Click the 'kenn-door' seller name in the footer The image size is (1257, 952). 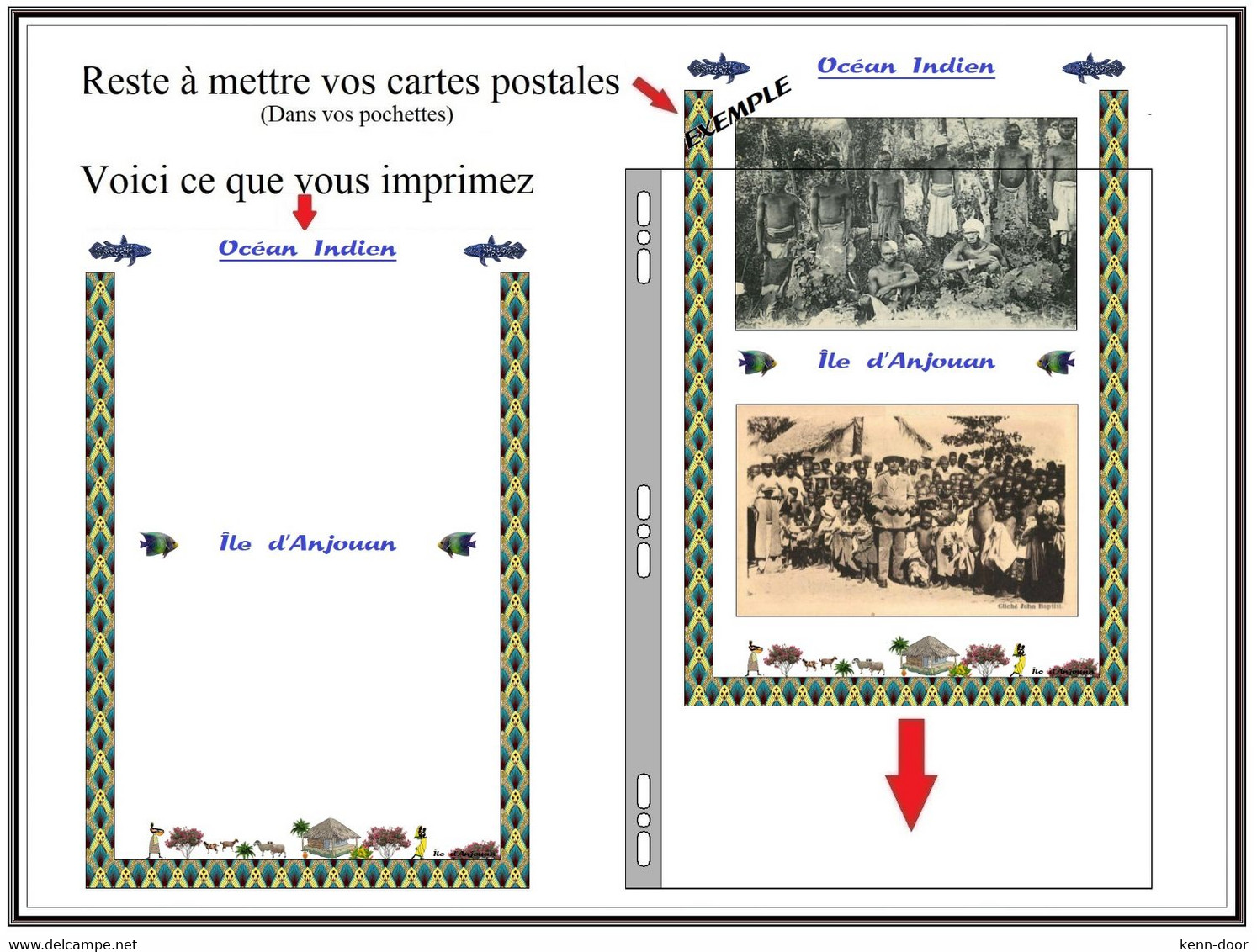[x=1213, y=944]
